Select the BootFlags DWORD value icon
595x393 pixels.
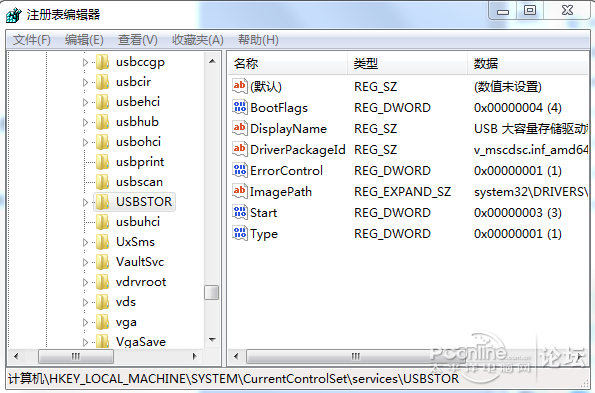click(x=240, y=107)
